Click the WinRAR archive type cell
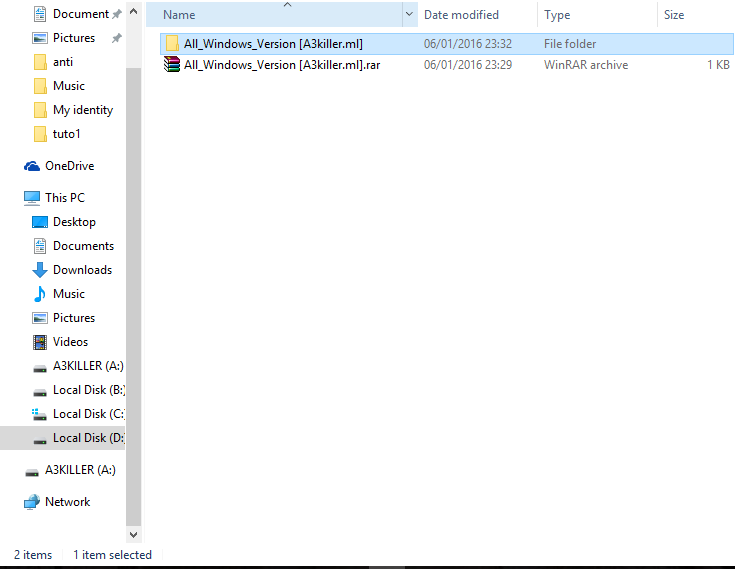The height and width of the screenshot is (569, 735). click(x=586, y=65)
